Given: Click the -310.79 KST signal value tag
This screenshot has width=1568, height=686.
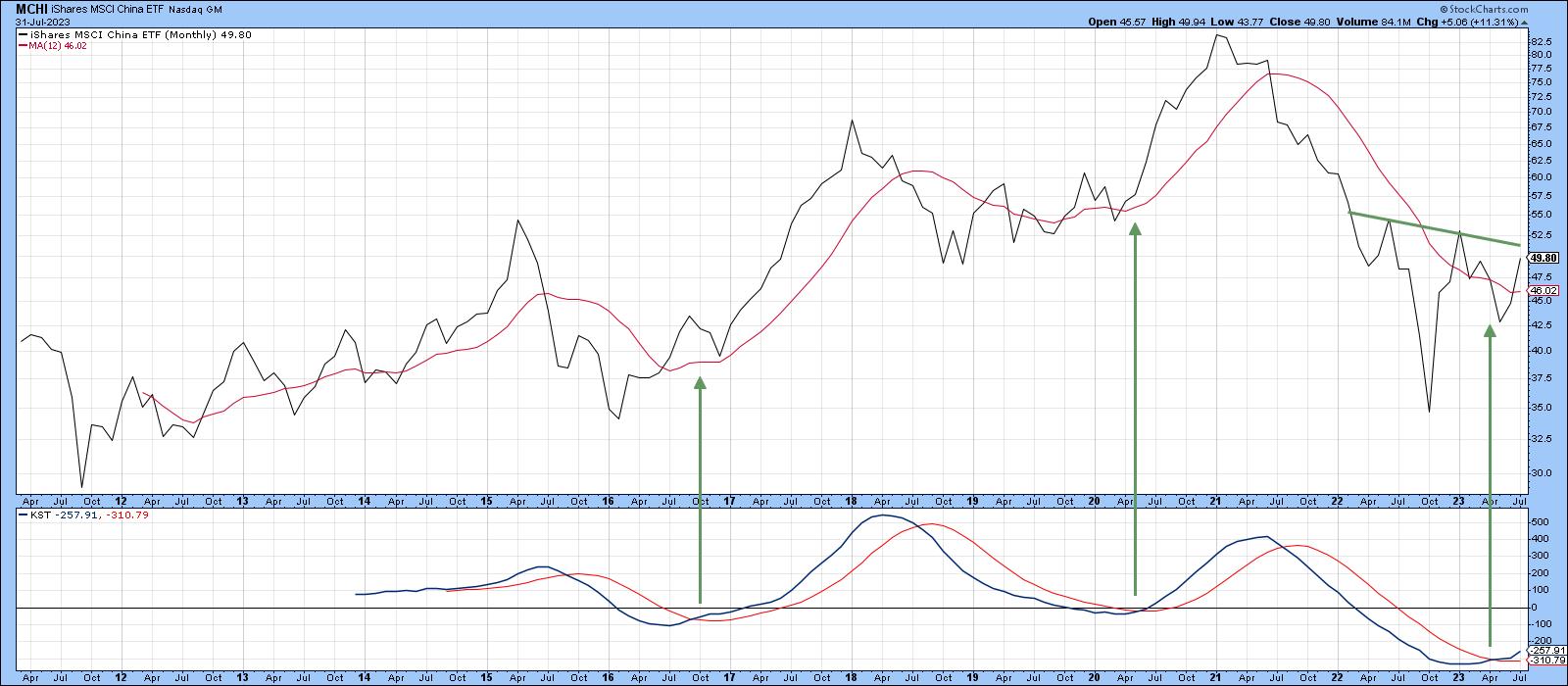Looking at the screenshot, I should (x=1545, y=660).
